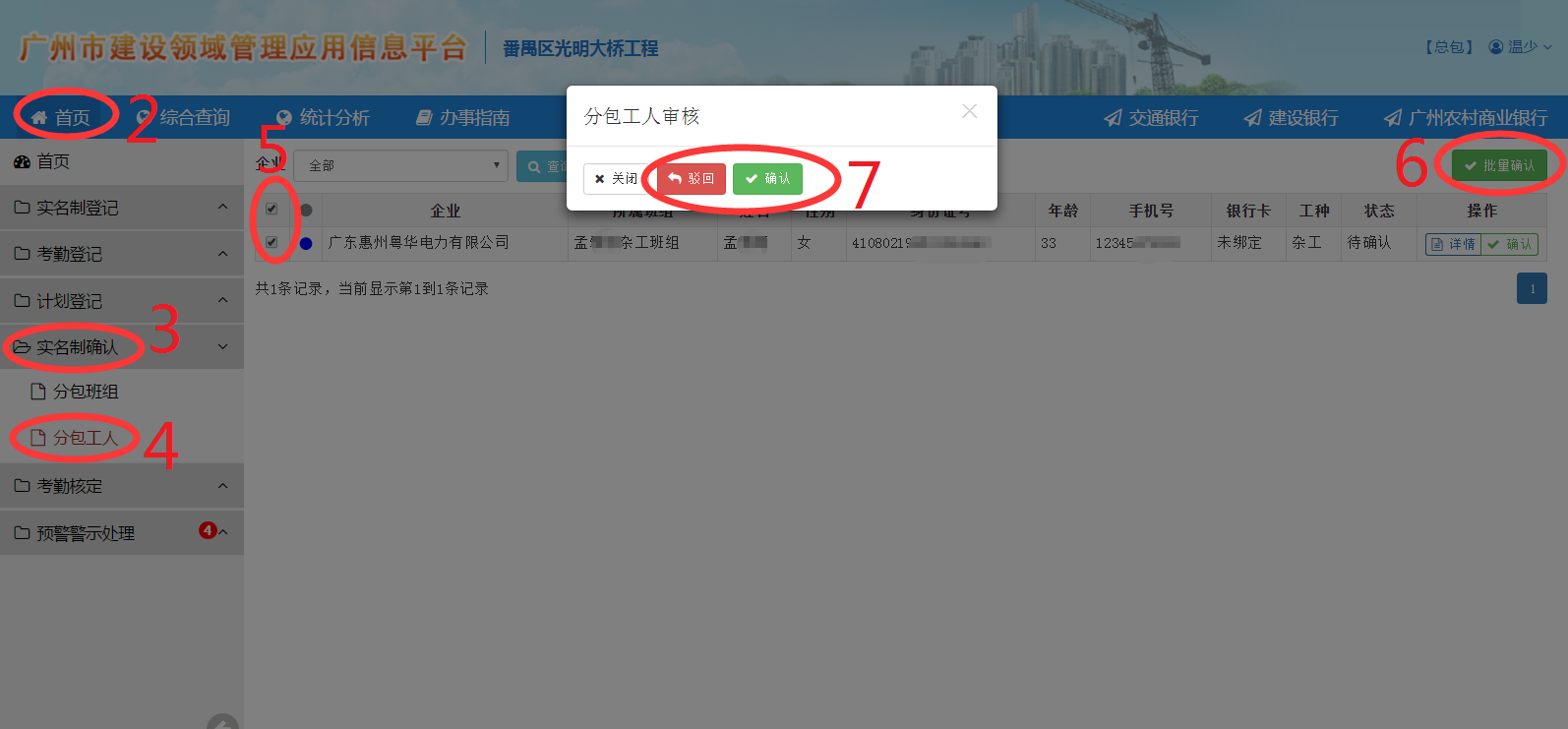Click the blue status dot in row
This screenshot has width=1568, height=729.
click(306, 243)
